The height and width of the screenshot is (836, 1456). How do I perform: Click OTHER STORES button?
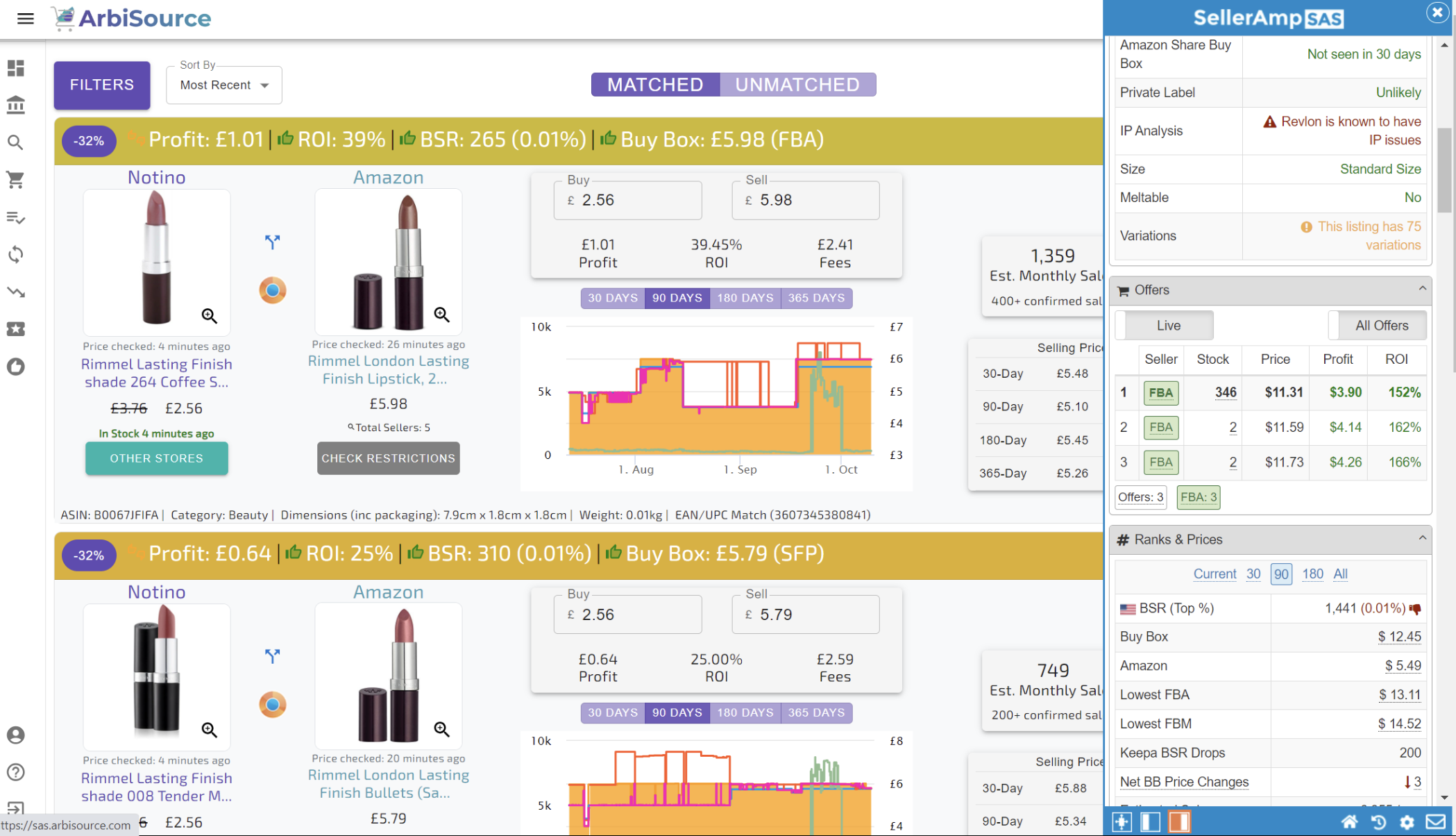tap(157, 458)
